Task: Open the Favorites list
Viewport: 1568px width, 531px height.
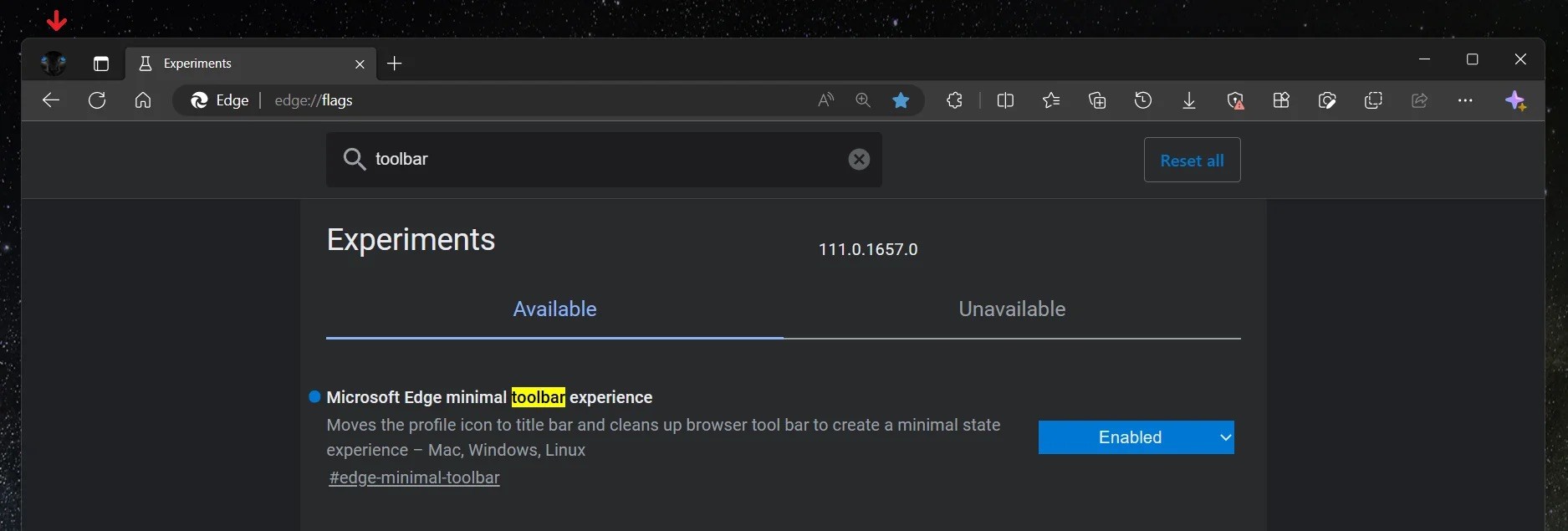Action: coord(1051,100)
